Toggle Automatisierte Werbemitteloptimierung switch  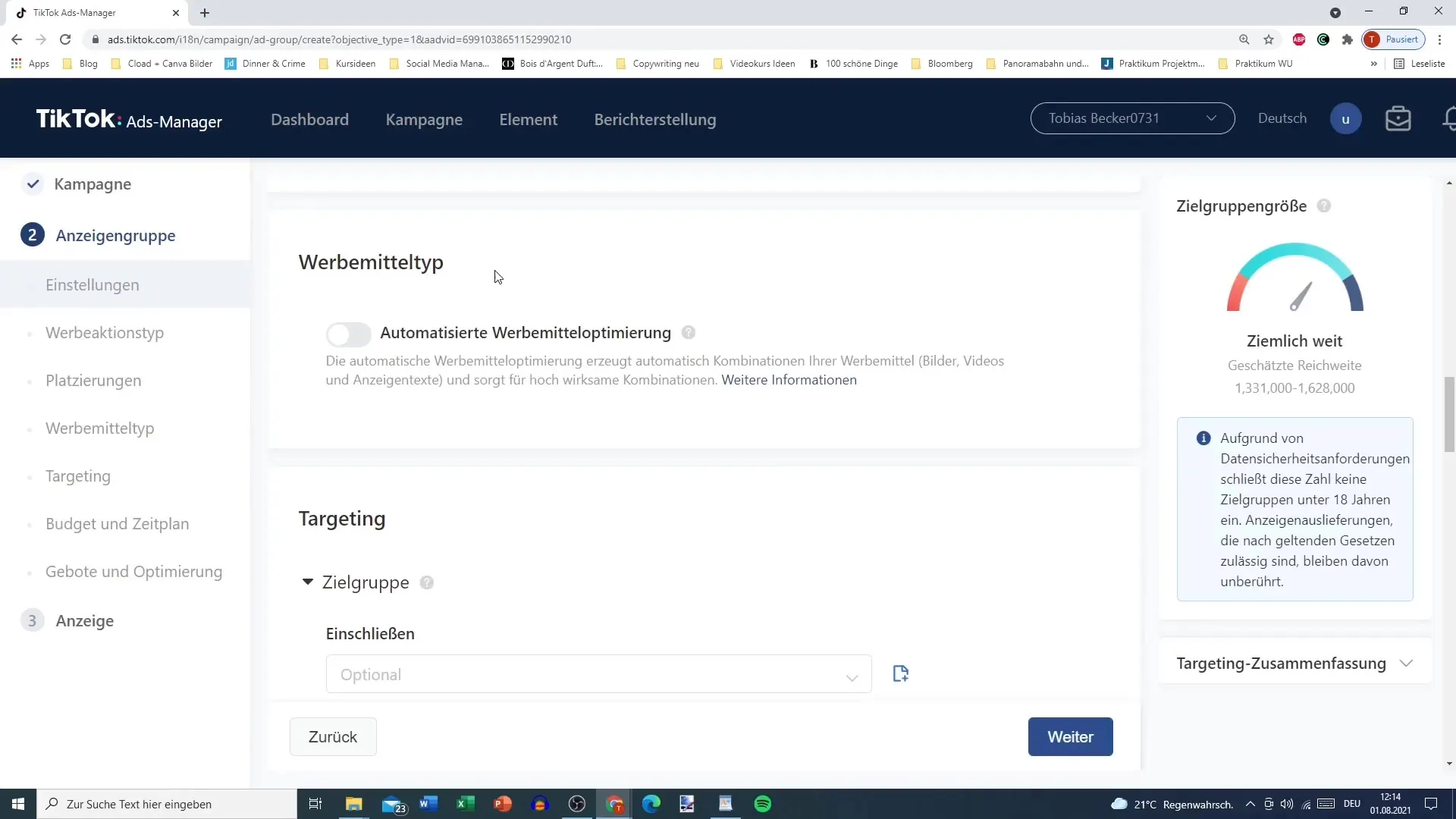coord(349,333)
